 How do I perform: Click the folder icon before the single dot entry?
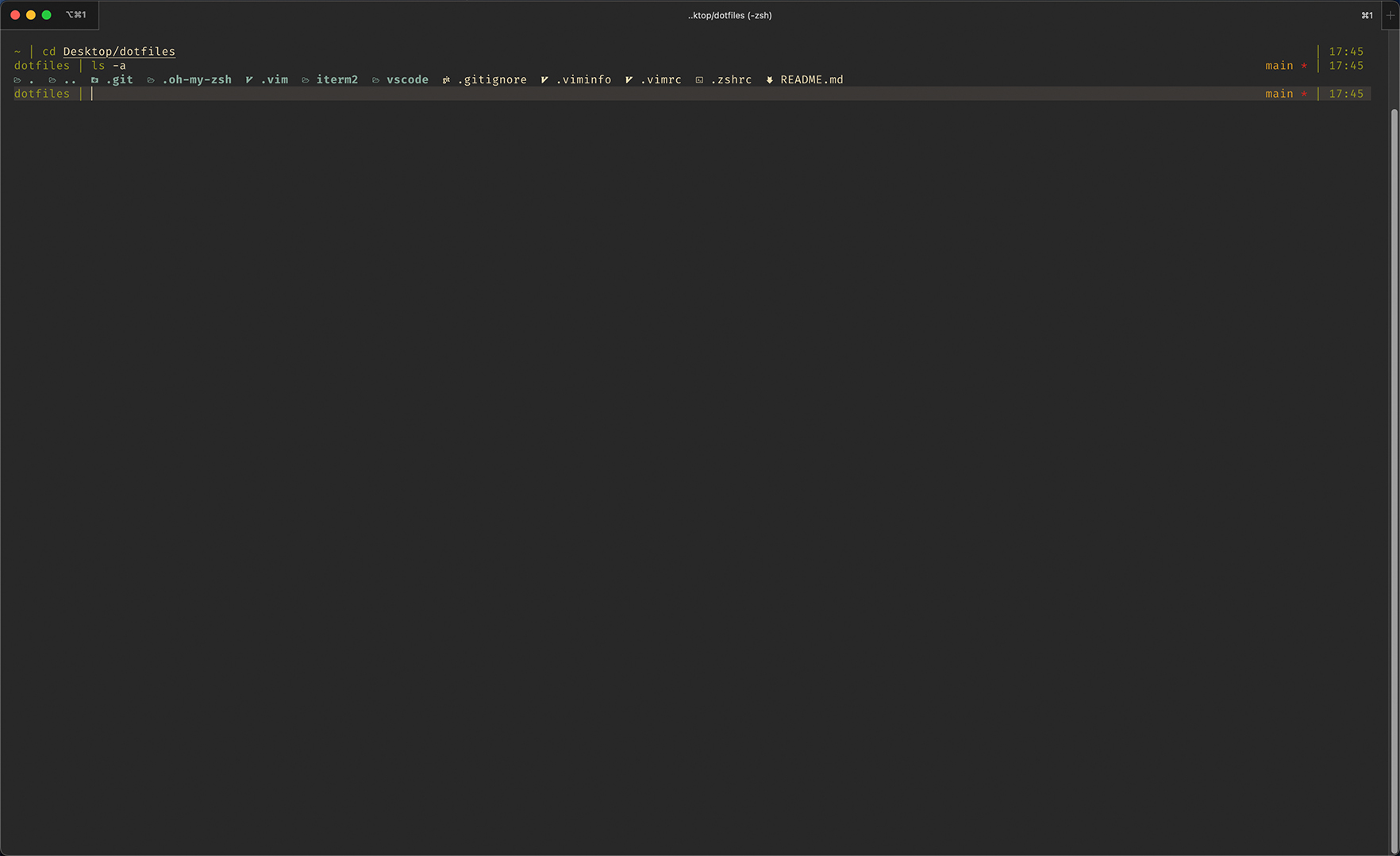pyautogui.click(x=17, y=80)
